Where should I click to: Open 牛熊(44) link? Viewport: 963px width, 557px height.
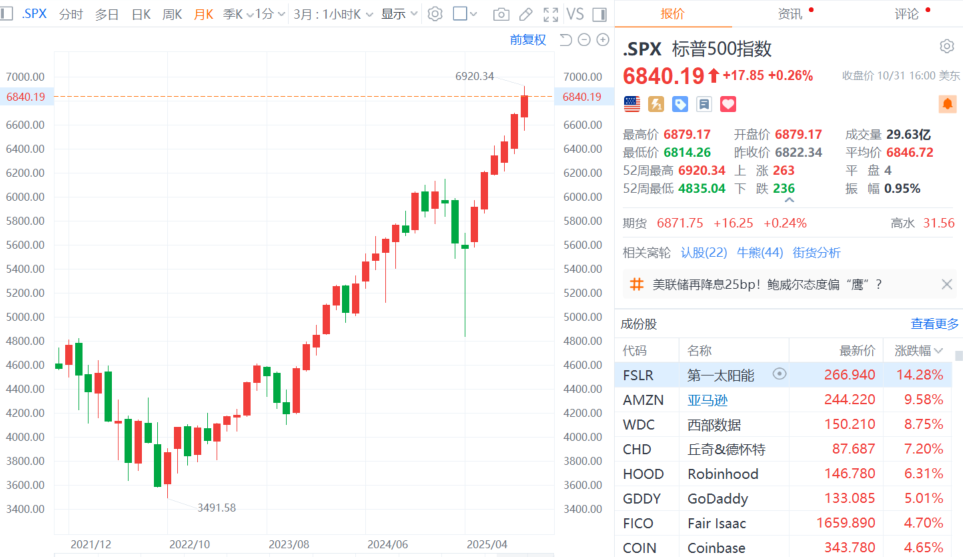(x=760, y=252)
